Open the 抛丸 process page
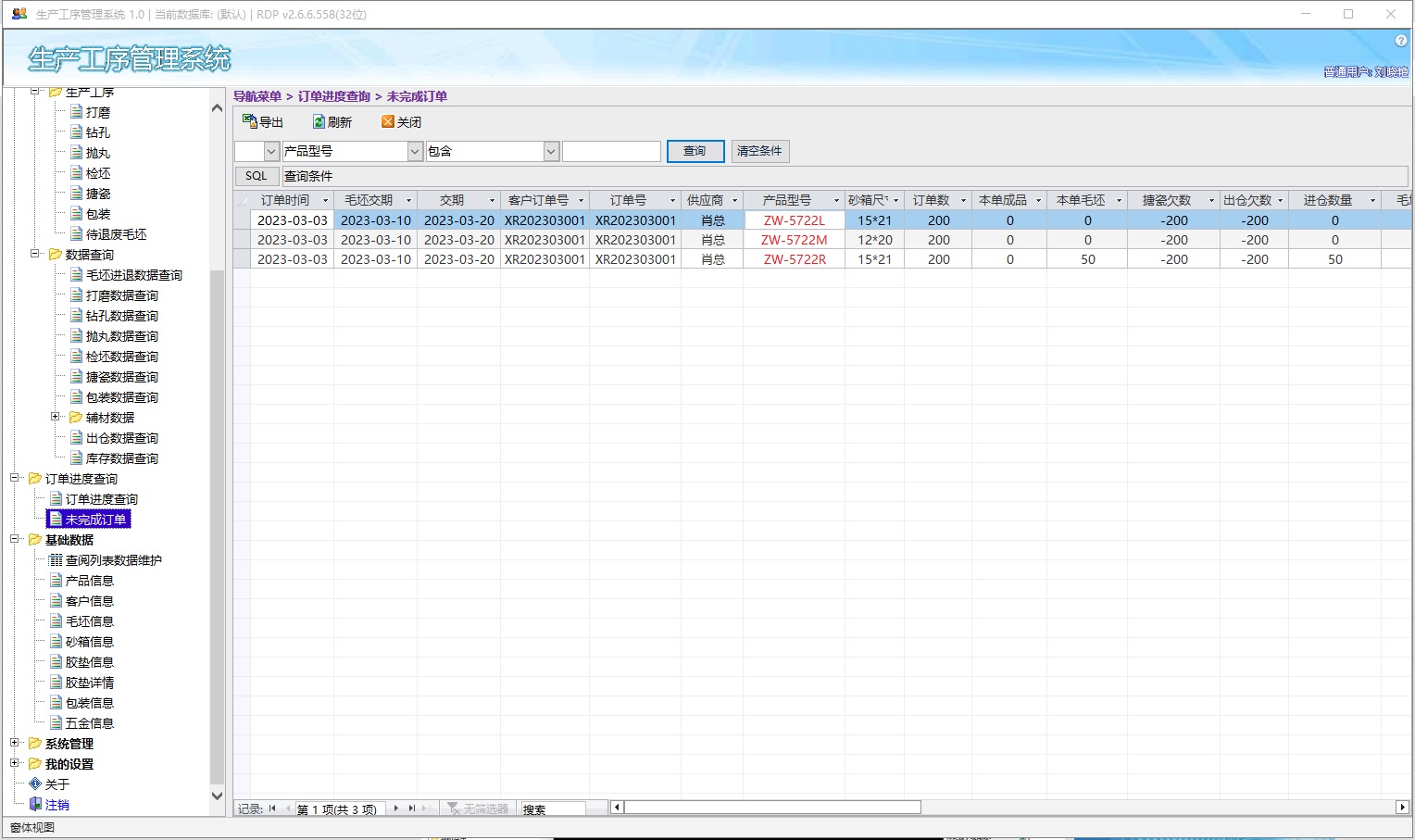Viewport: 1415px width, 840px height. pos(97,153)
